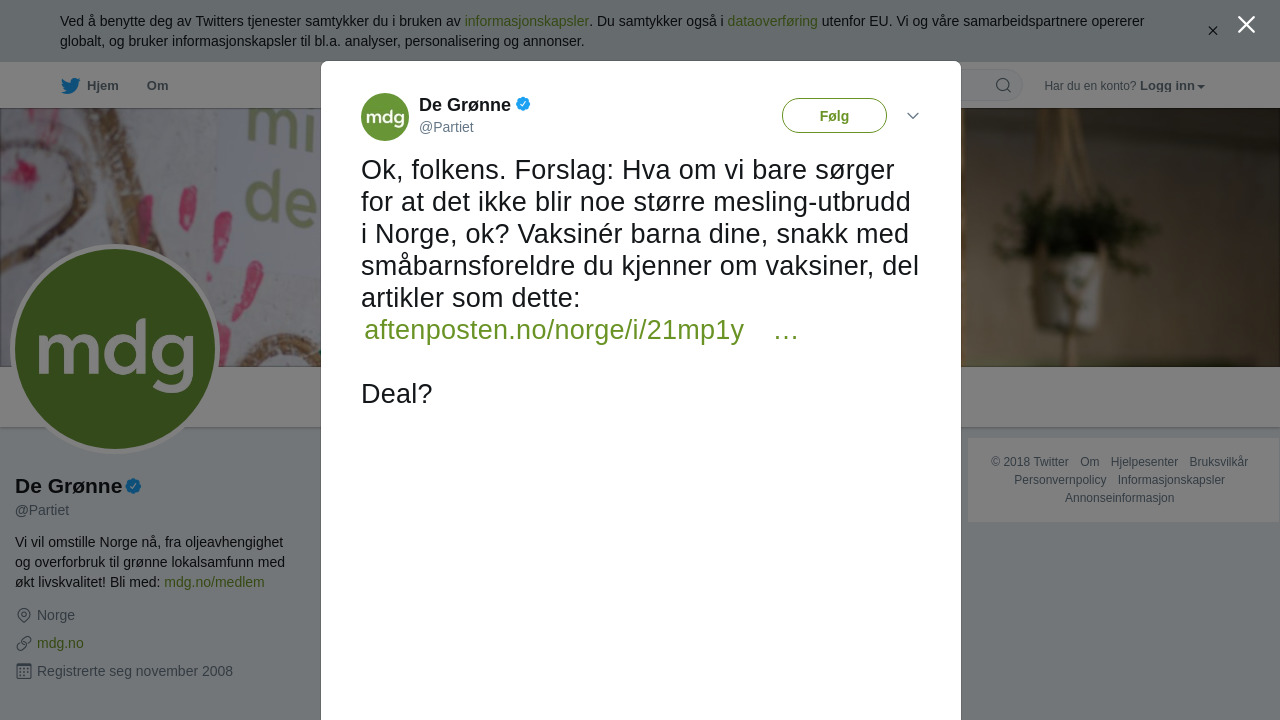Open informasjonskapsler link in cookie banner
The image size is (1280, 720).
pos(526,21)
